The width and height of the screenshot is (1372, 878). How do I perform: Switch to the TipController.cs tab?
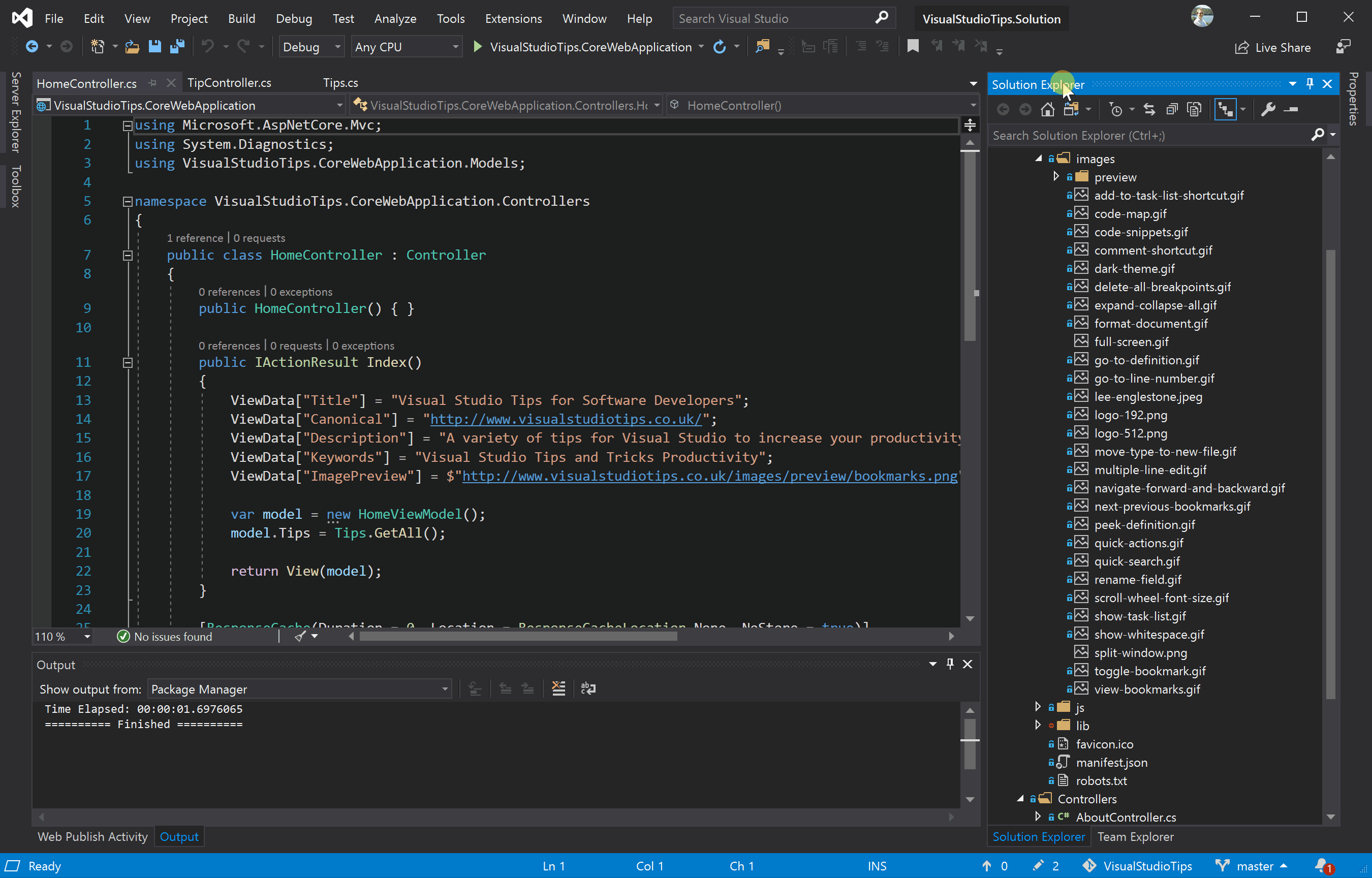click(230, 83)
